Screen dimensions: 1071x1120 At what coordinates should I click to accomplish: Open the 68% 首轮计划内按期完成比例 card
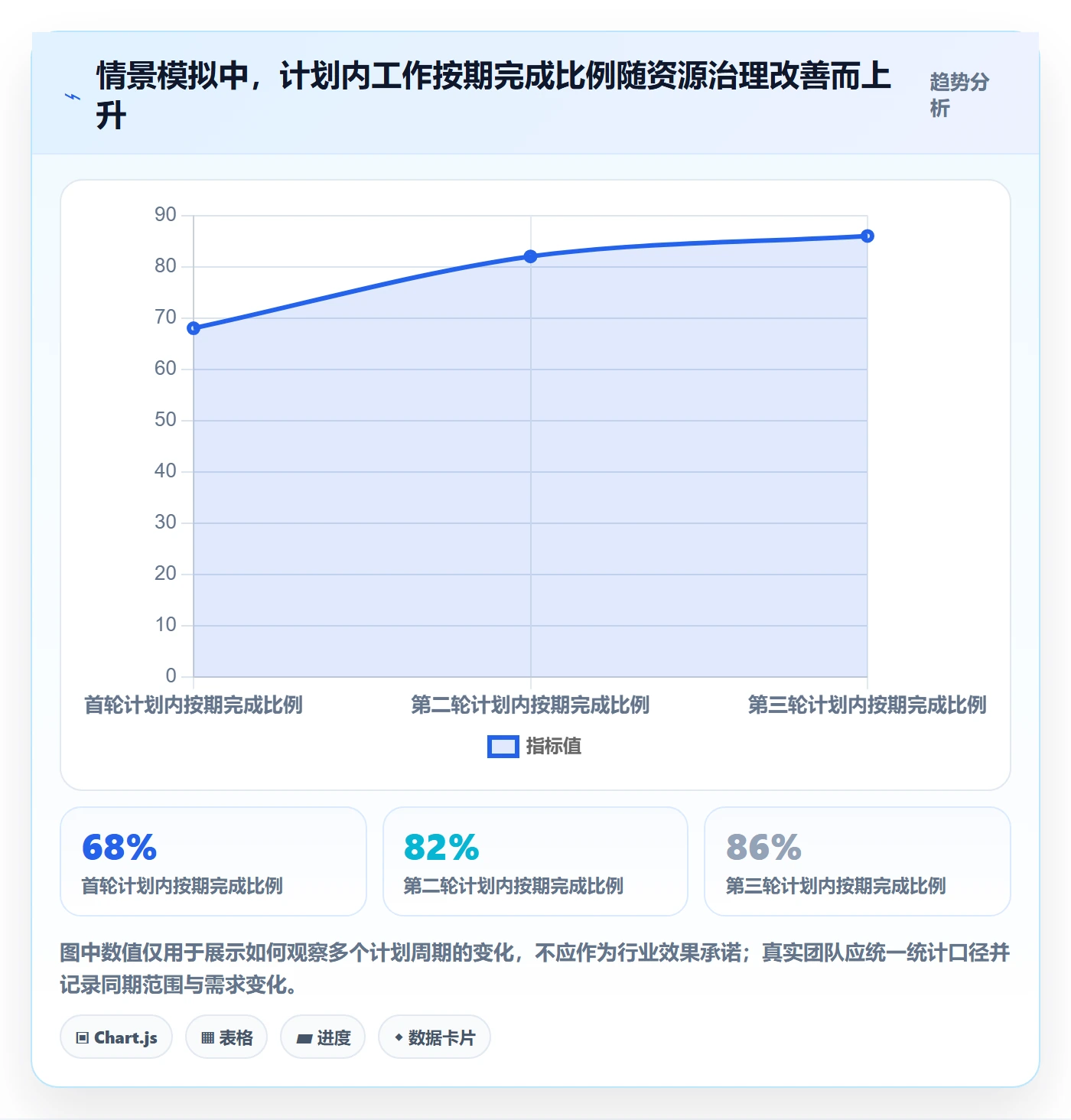pyautogui.click(x=213, y=861)
